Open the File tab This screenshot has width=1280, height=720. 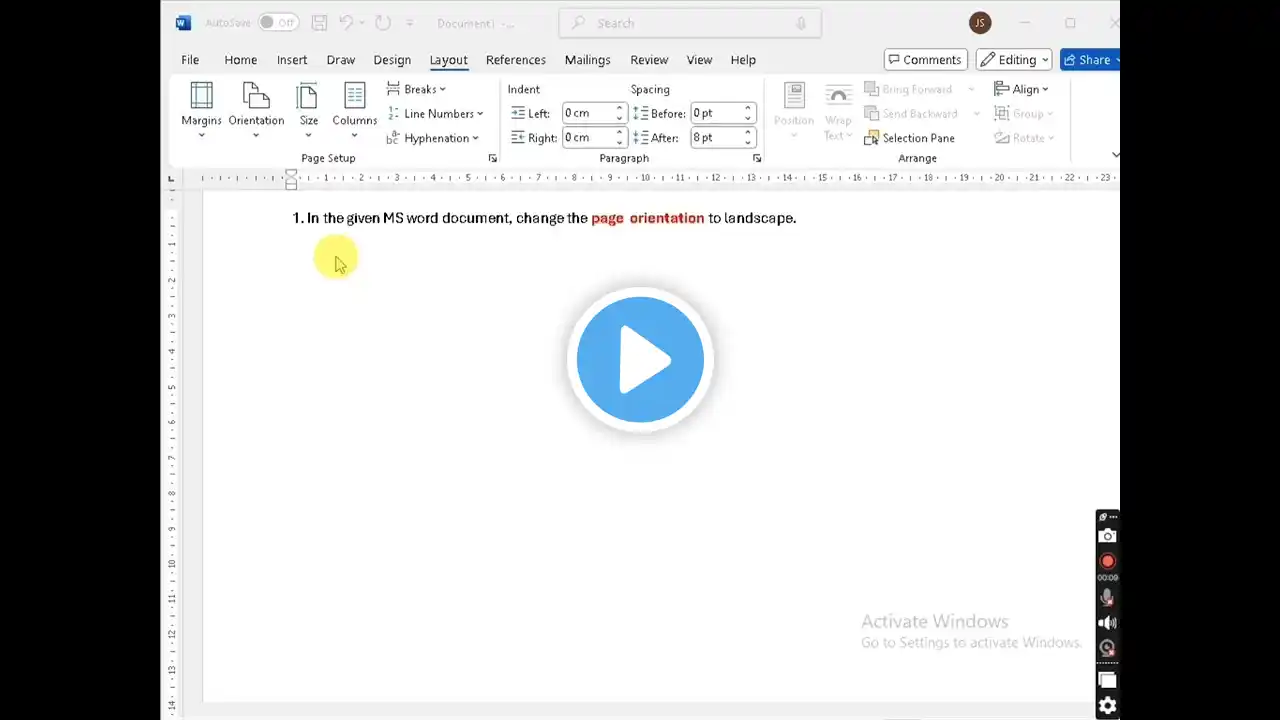tap(190, 60)
